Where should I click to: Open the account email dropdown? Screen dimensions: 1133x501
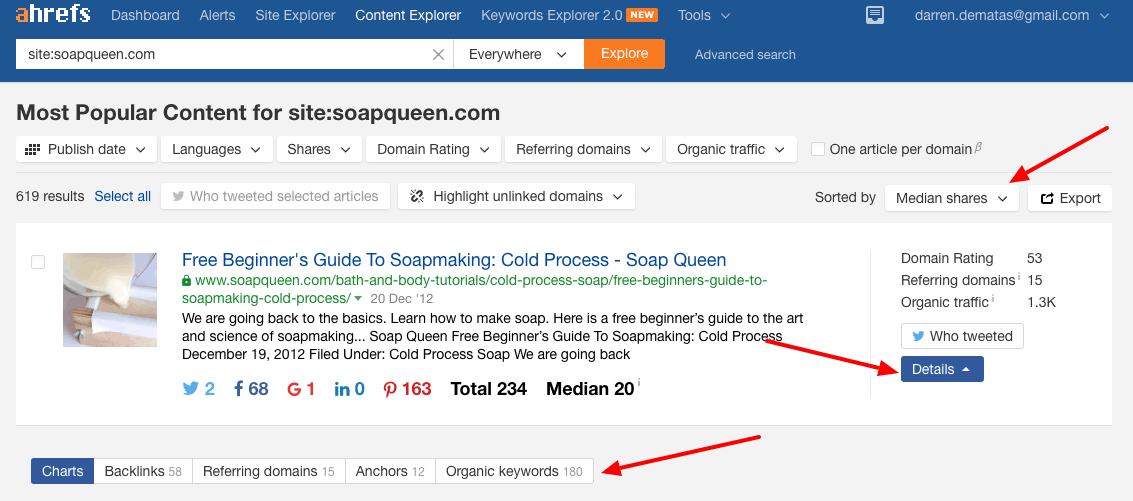(x=1012, y=15)
